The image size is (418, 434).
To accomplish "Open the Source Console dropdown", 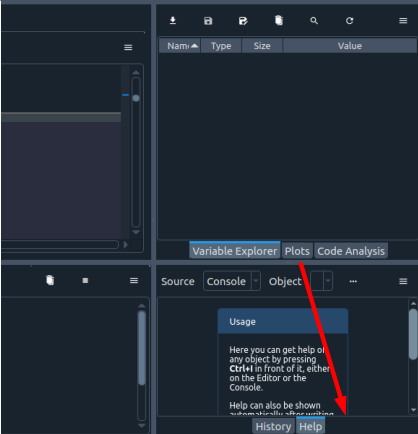I will pos(232,281).
